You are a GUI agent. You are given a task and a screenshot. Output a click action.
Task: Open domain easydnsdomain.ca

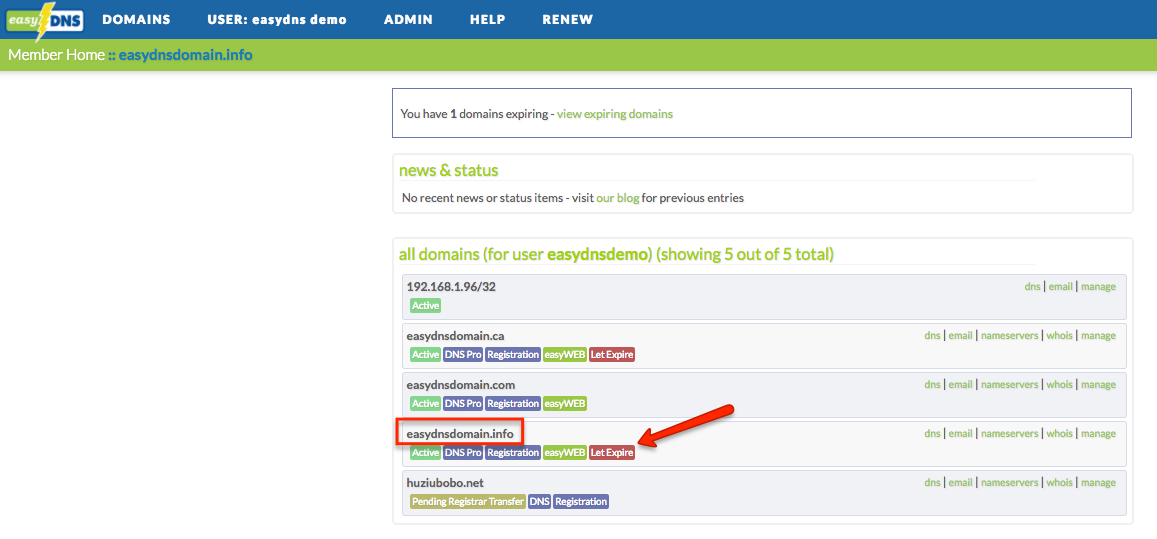[x=455, y=335]
